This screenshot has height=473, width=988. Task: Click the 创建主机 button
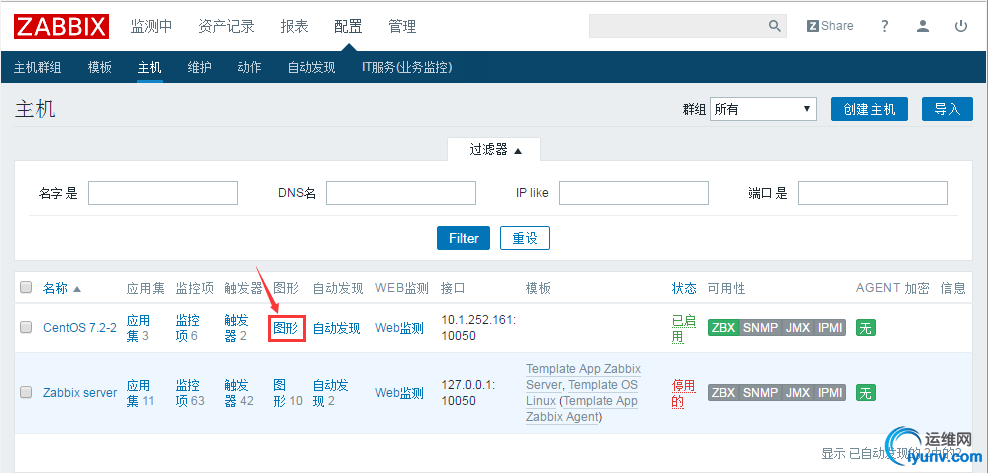coord(870,109)
